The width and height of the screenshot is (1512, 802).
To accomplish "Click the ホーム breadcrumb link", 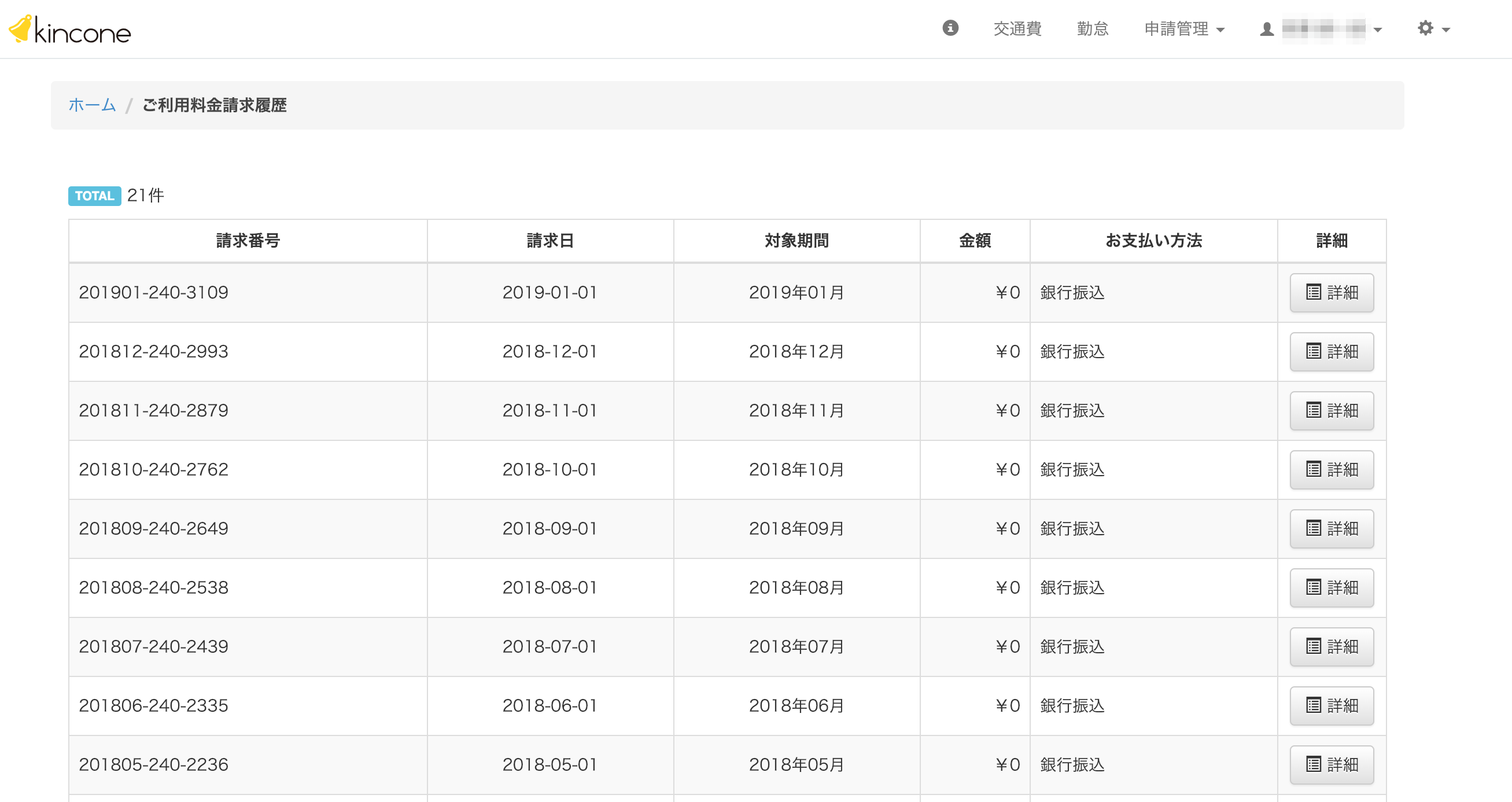I will (92, 105).
